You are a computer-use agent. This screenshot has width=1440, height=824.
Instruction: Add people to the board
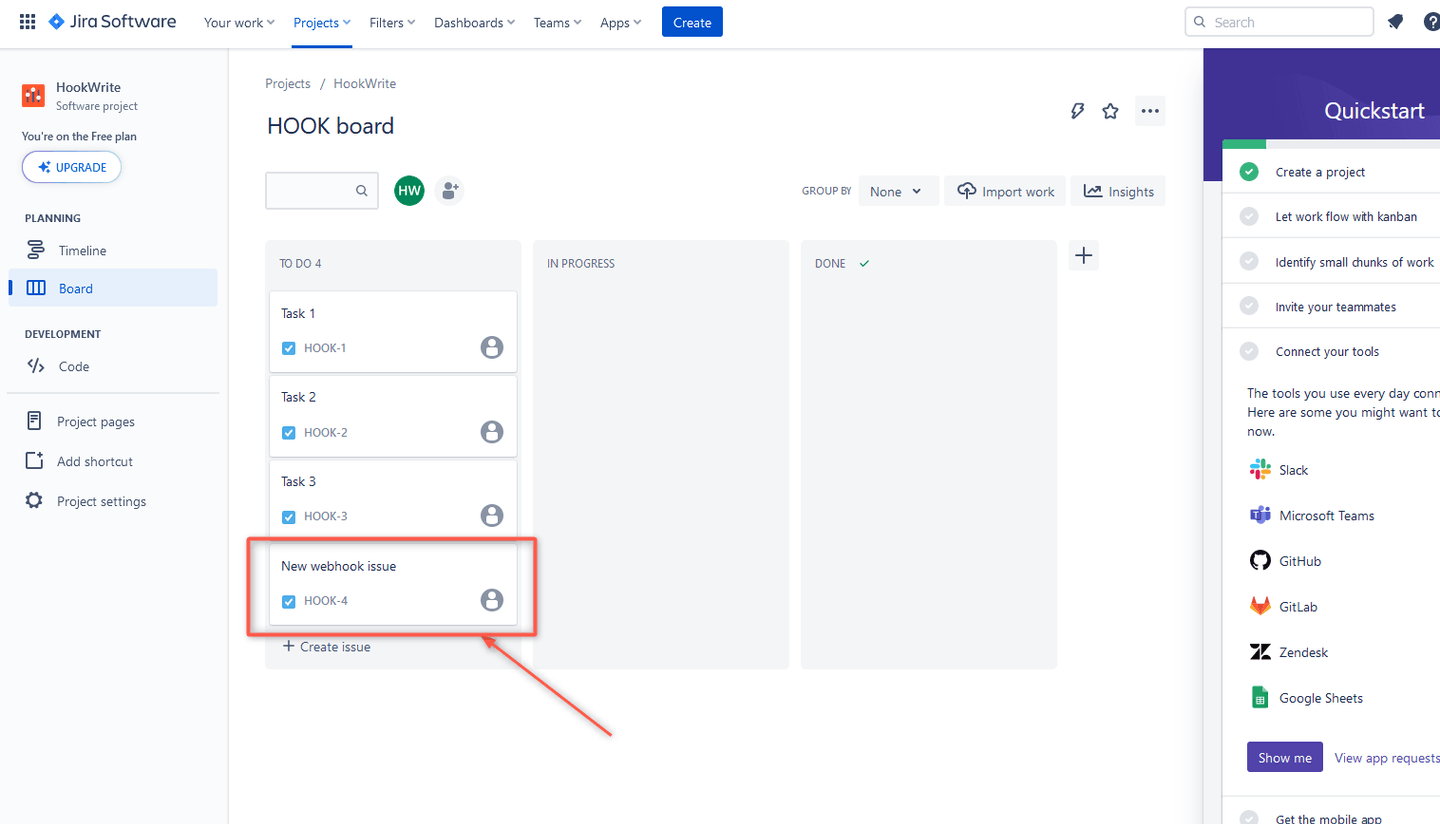tap(449, 190)
